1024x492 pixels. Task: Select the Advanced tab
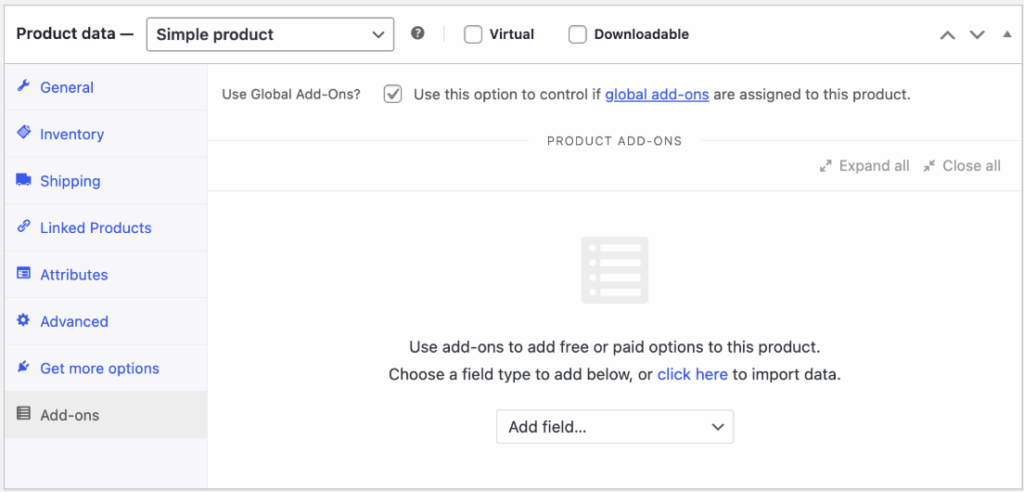pyautogui.click(x=106, y=321)
